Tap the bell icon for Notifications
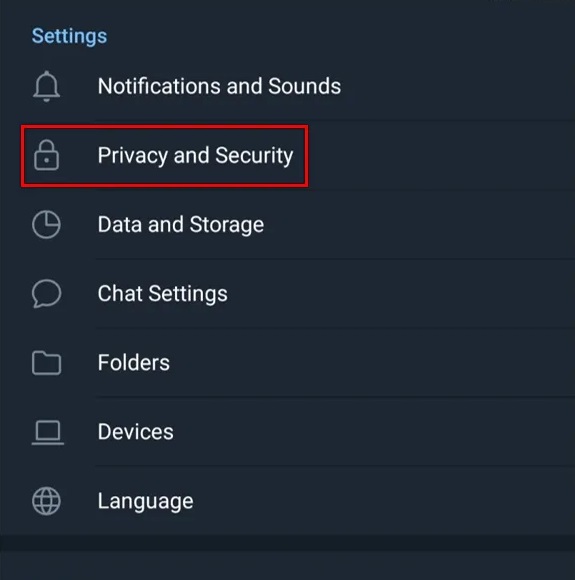The height and width of the screenshot is (580, 575). click(46, 86)
